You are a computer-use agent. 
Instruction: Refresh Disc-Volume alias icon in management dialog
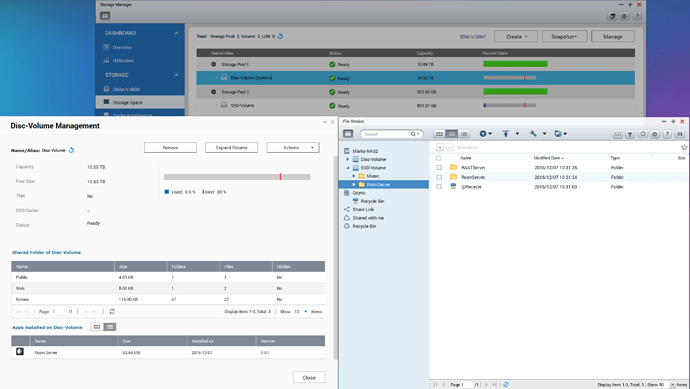pos(71,150)
